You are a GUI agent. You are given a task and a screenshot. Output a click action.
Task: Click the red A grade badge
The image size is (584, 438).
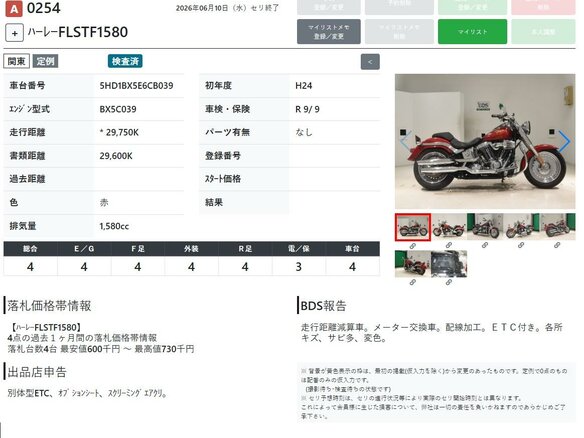[14, 8]
